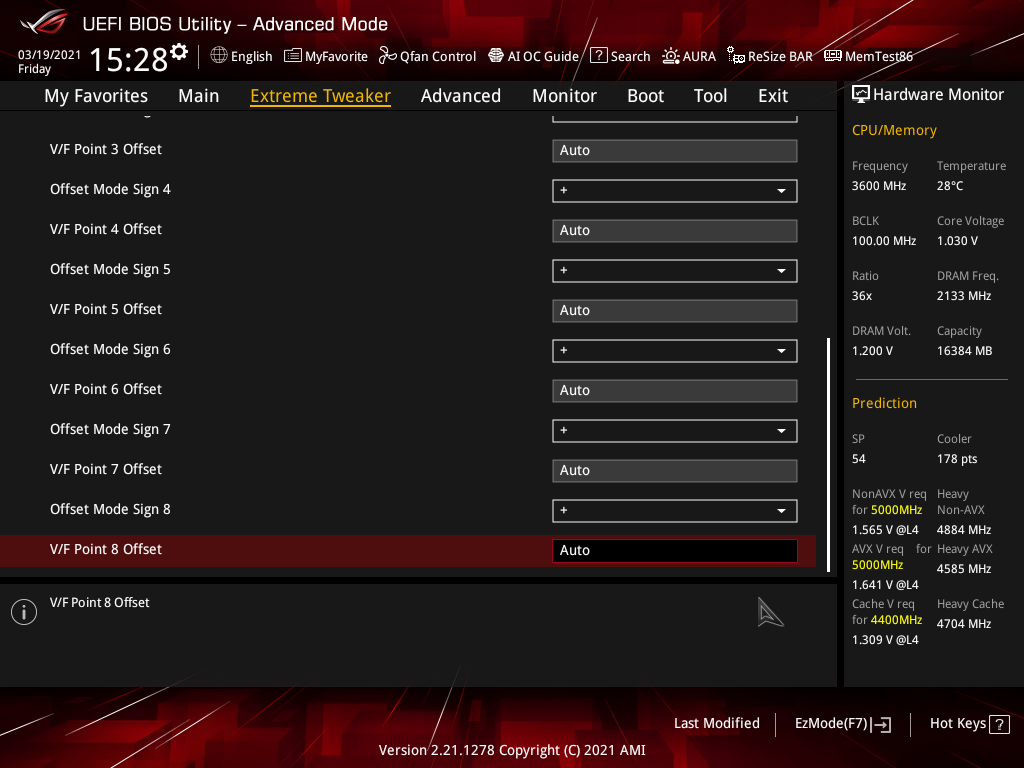The height and width of the screenshot is (768, 1024).
Task: Select V/F Point 6 Offset label
Action: point(106,389)
